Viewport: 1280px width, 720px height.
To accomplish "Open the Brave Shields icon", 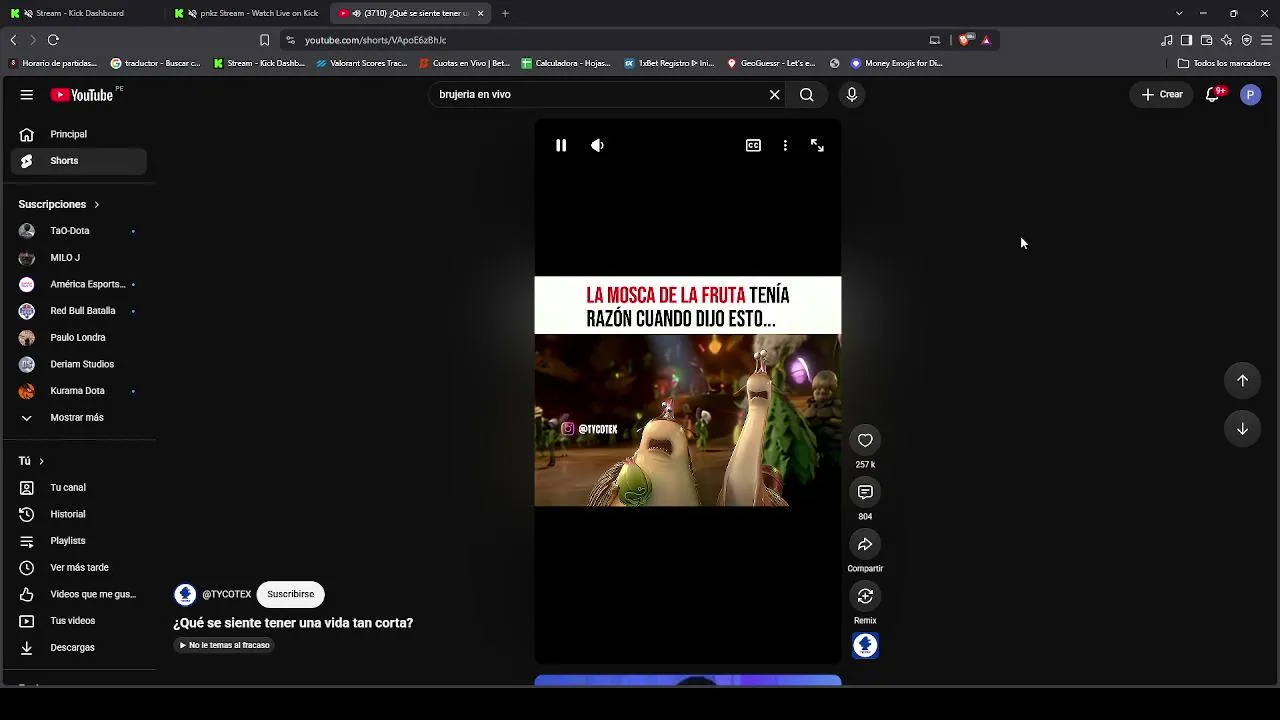I will (x=964, y=40).
